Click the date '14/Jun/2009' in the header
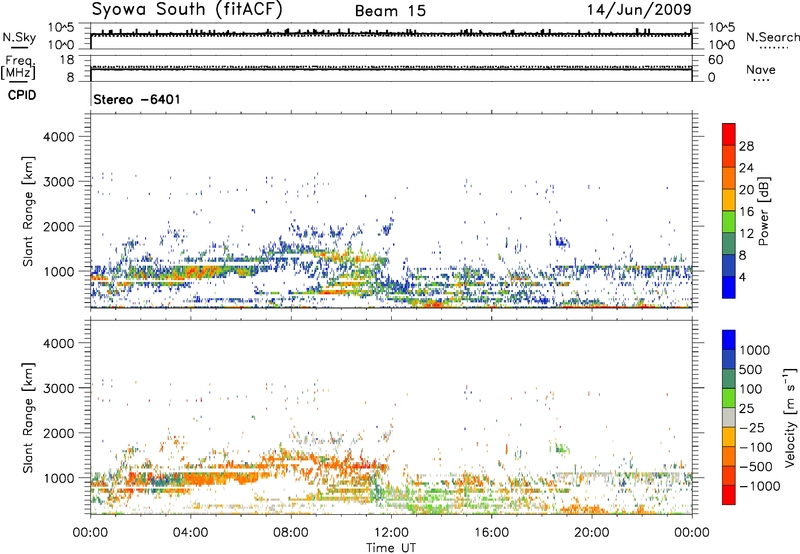Viewport: 800px width, 554px height. tap(639, 9)
